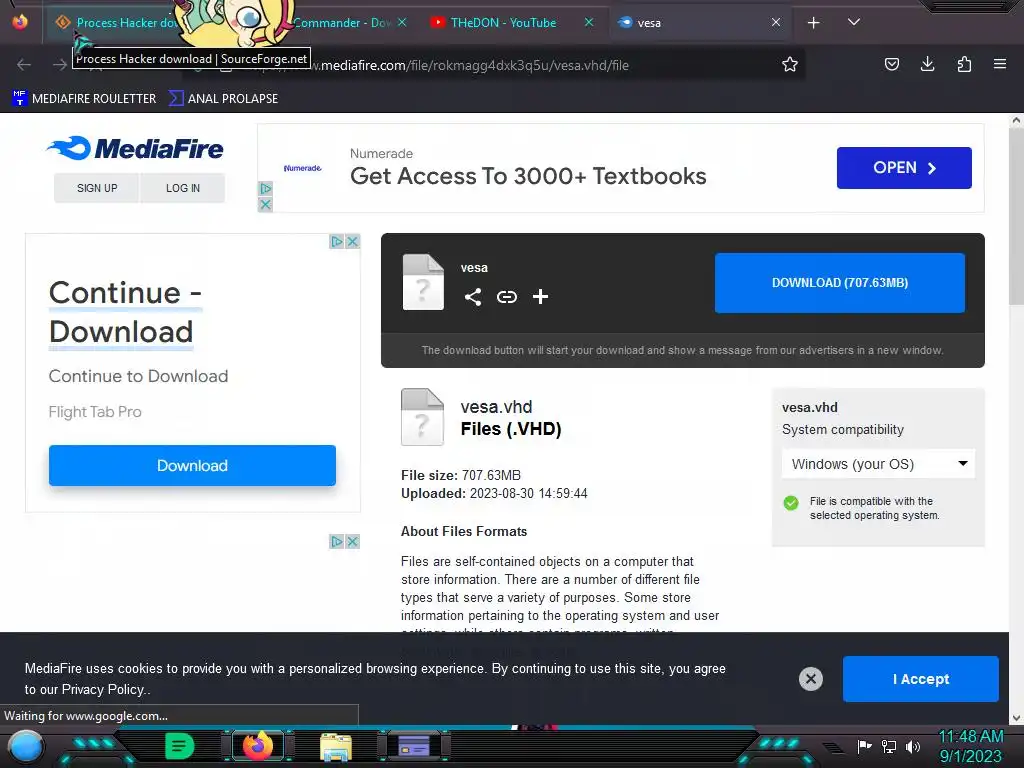Click the Firefox taskbar icon
1024x768 pixels.
pos(257,746)
